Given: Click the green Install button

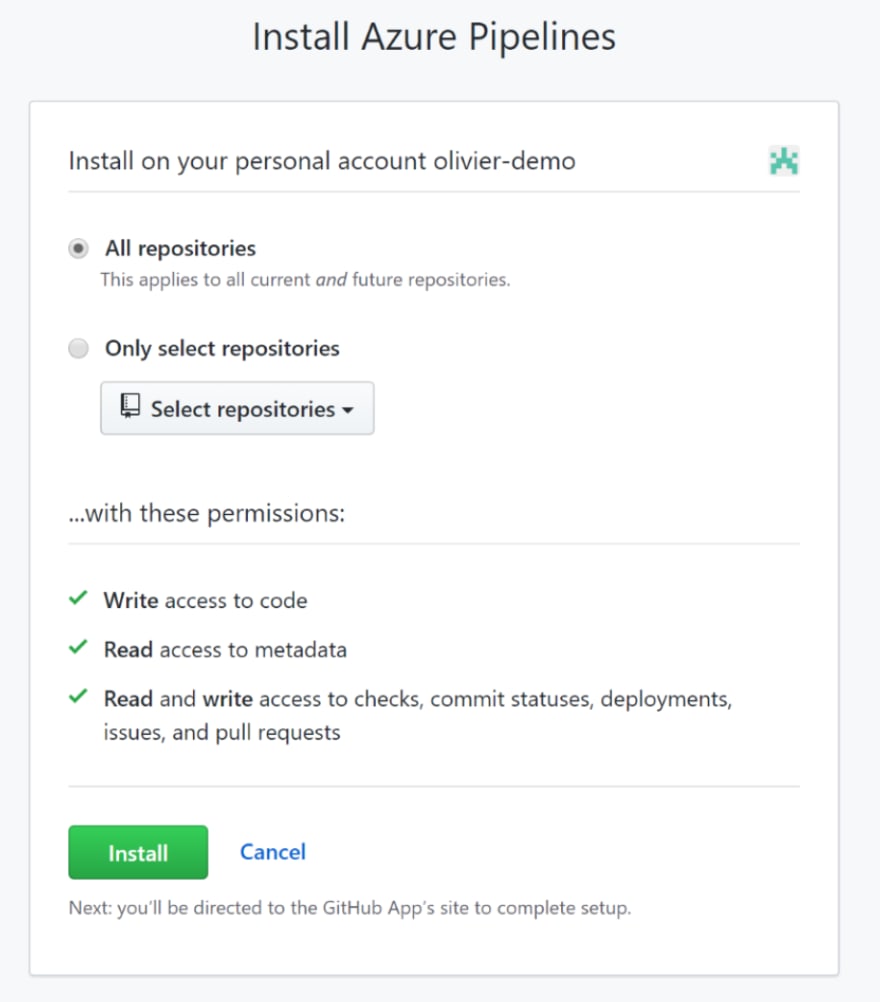Looking at the screenshot, I should point(138,852).
